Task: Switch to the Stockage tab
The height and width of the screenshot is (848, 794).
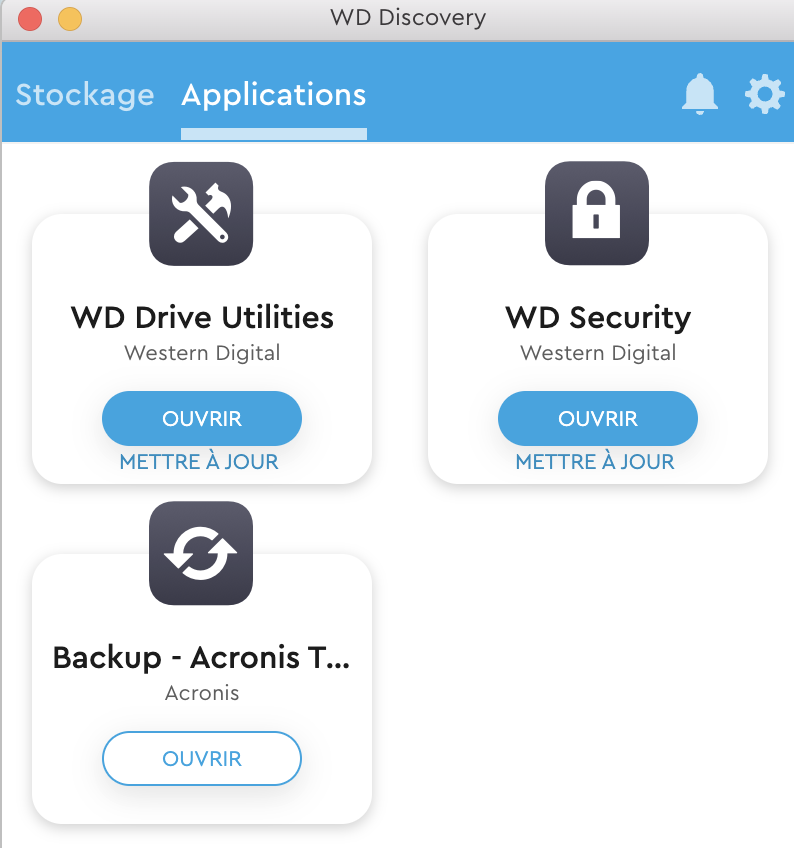Action: tap(85, 95)
